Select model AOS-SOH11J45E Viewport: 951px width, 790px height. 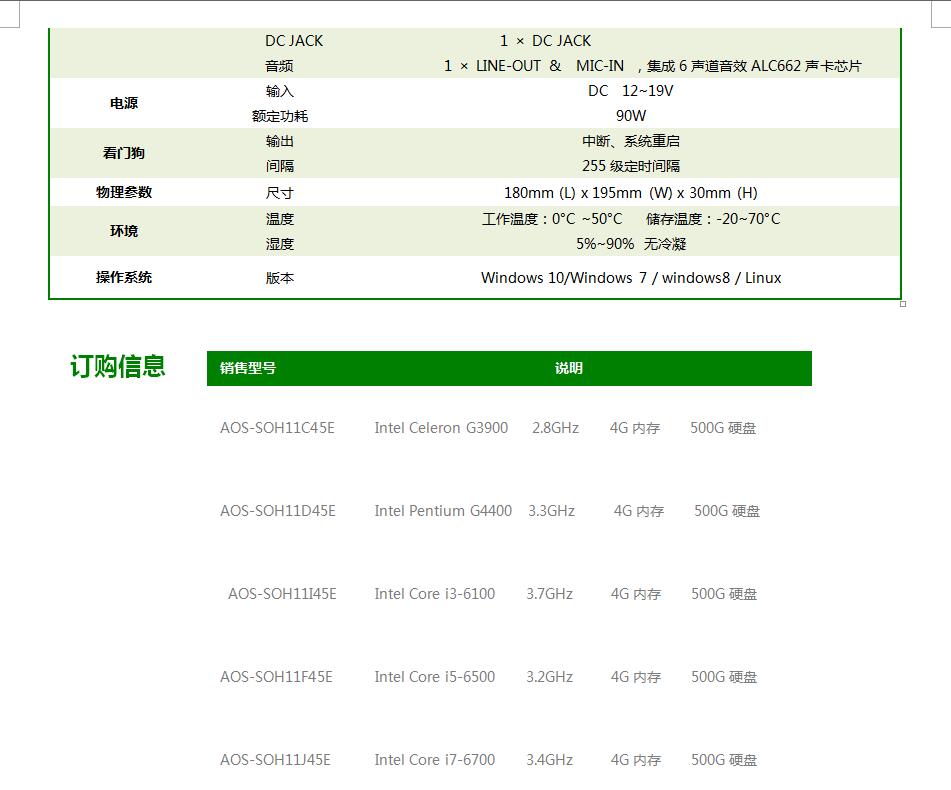275,760
